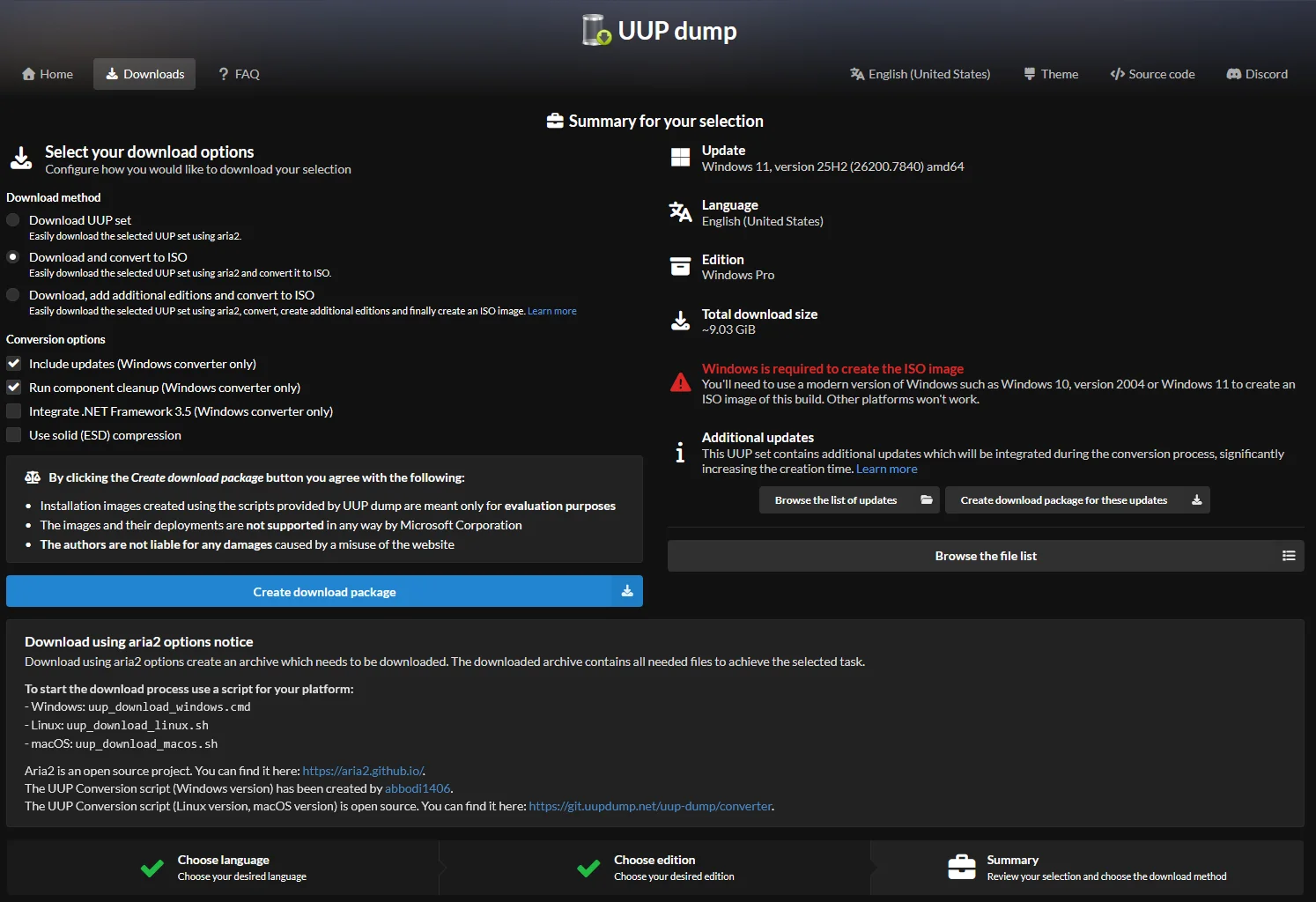This screenshot has width=1316, height=902.
Task: Click the Additional updates info icon
Action: (x=680, y=453)
